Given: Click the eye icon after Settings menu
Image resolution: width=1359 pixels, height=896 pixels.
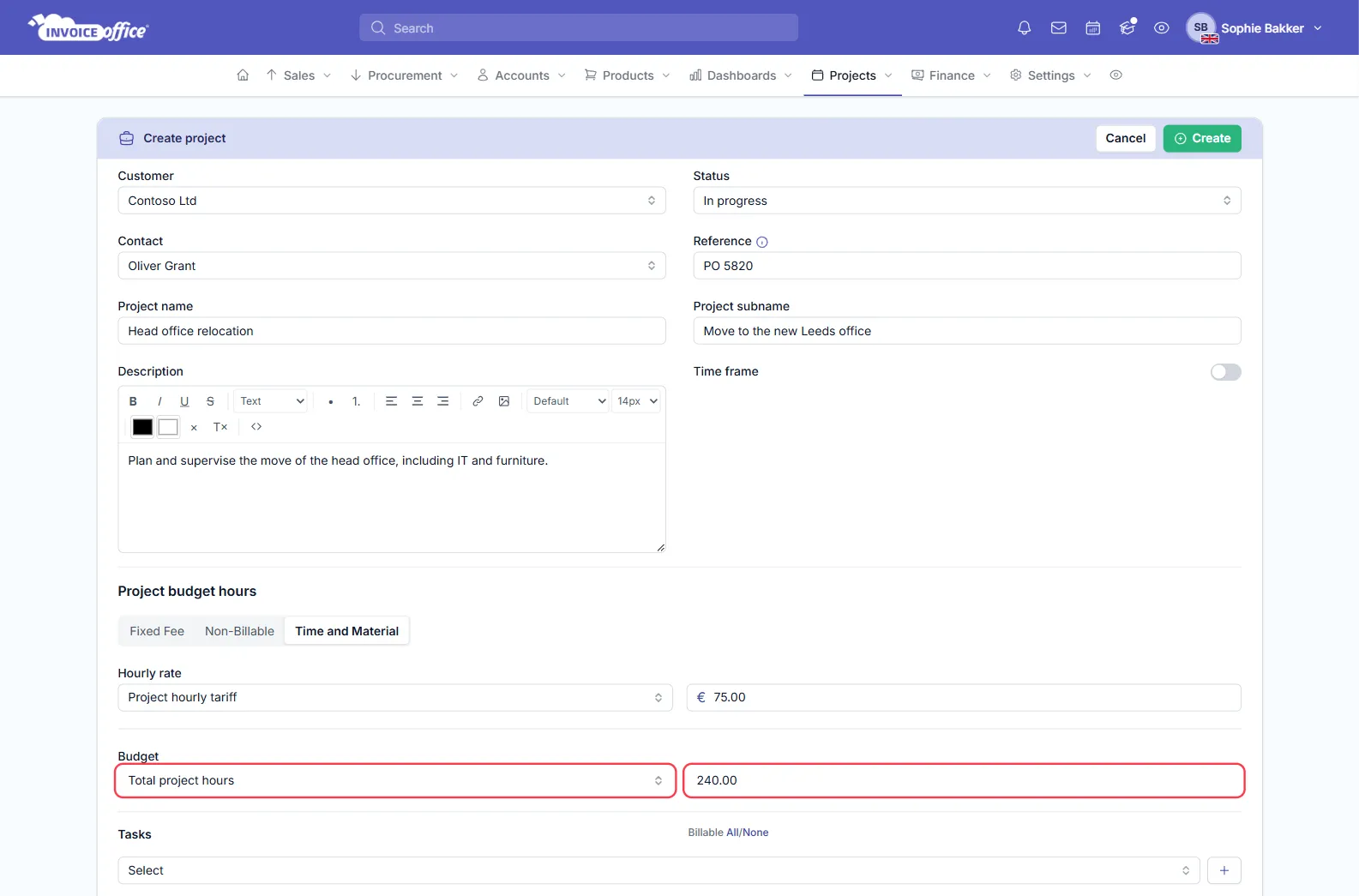Looking at the screenshot, I should [1115, 75].
